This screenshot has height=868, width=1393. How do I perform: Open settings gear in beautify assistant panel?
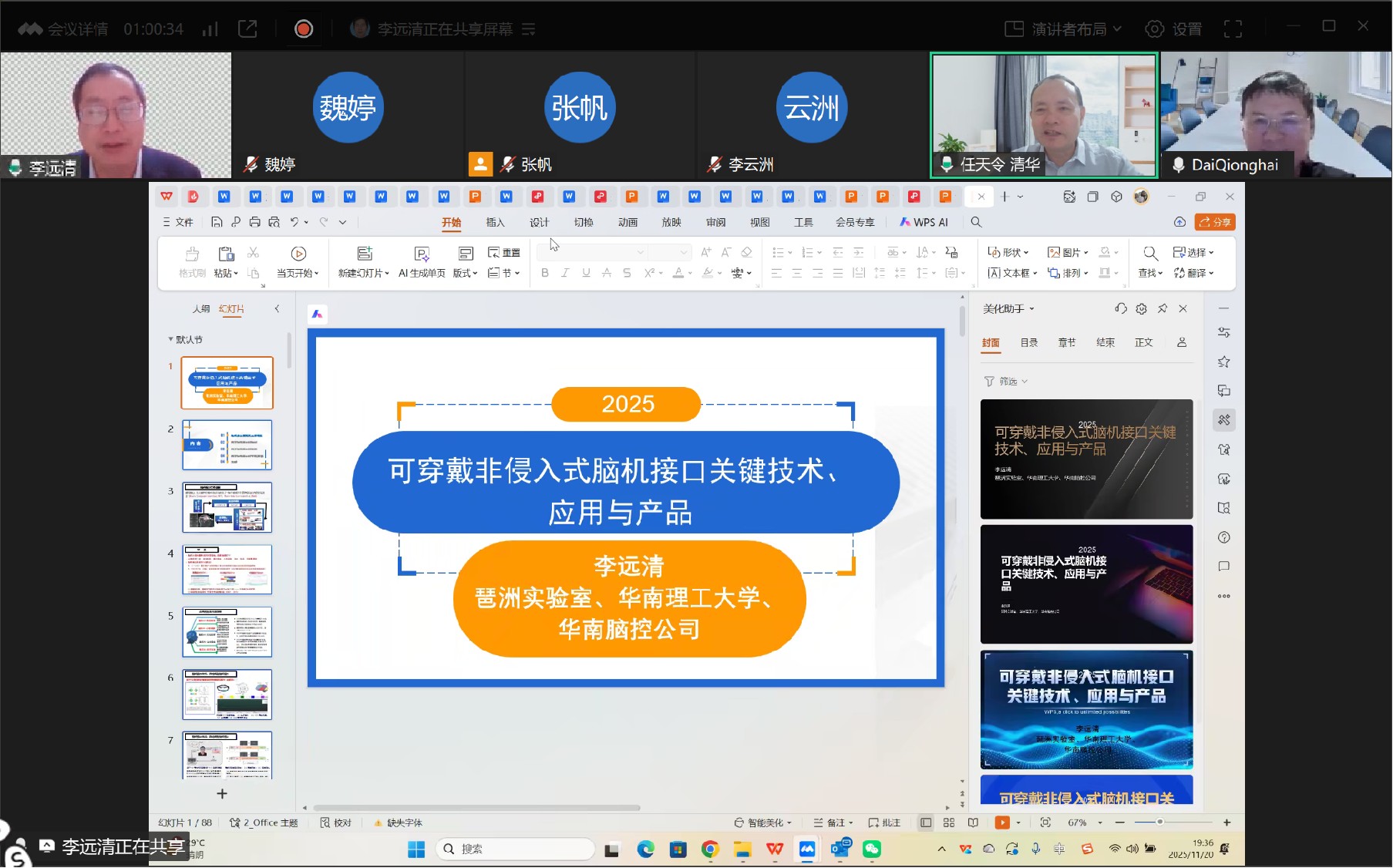[x=1141, y=308]
